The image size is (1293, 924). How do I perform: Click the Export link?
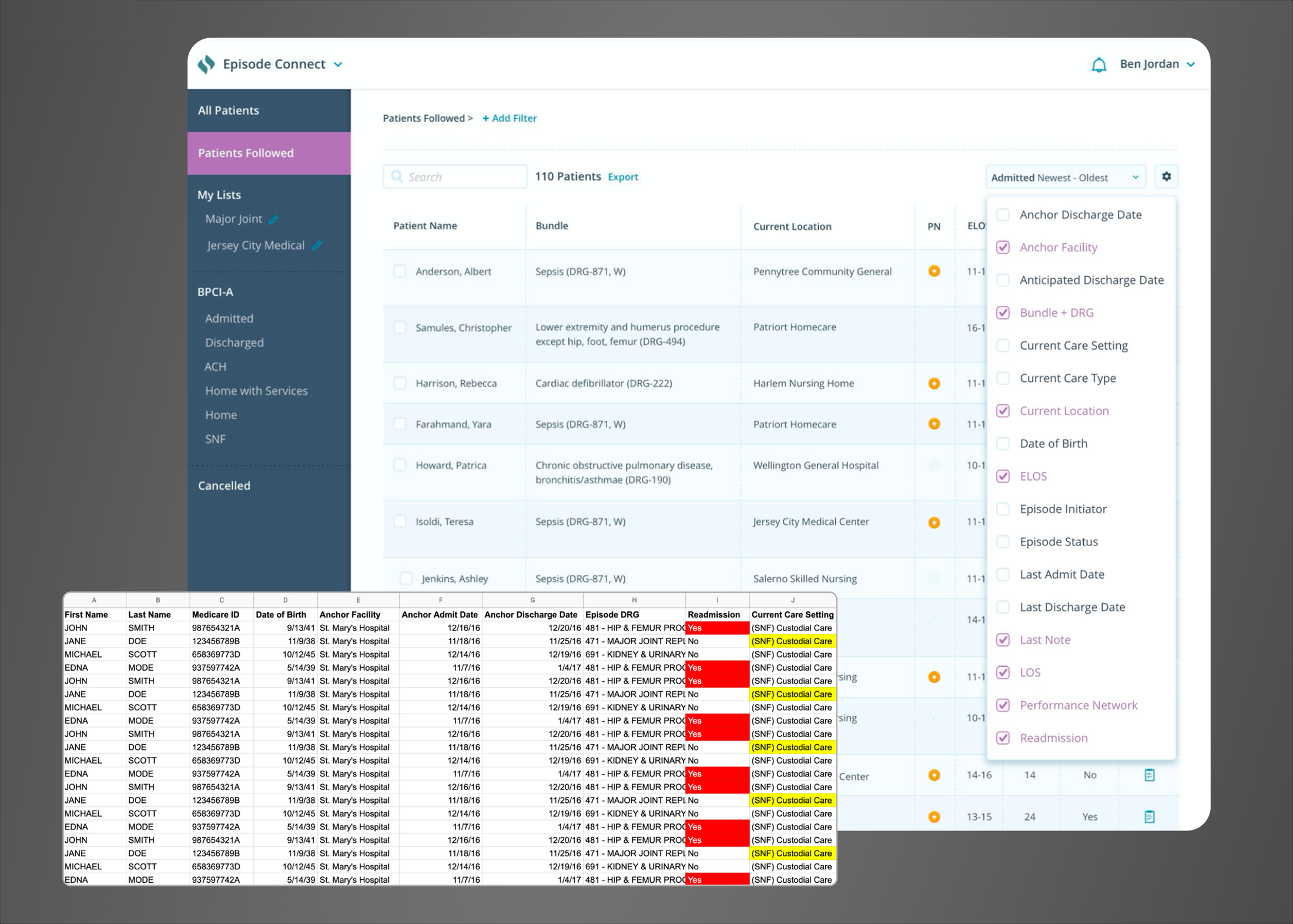623,177
